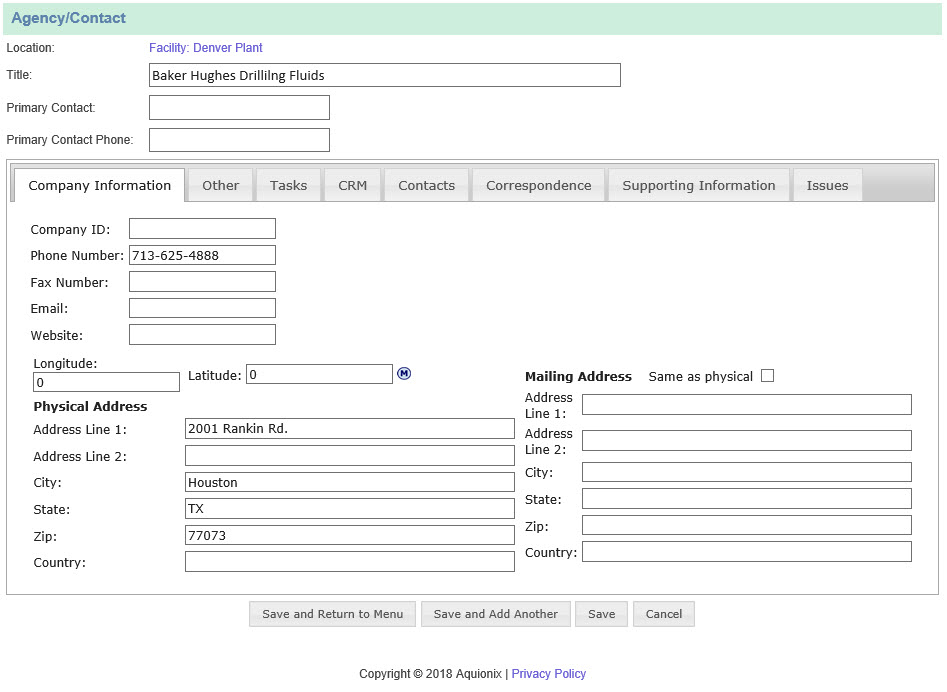Switch to the Issues tab
Viewport: 947px width, 692px height.
click(827, 185)
